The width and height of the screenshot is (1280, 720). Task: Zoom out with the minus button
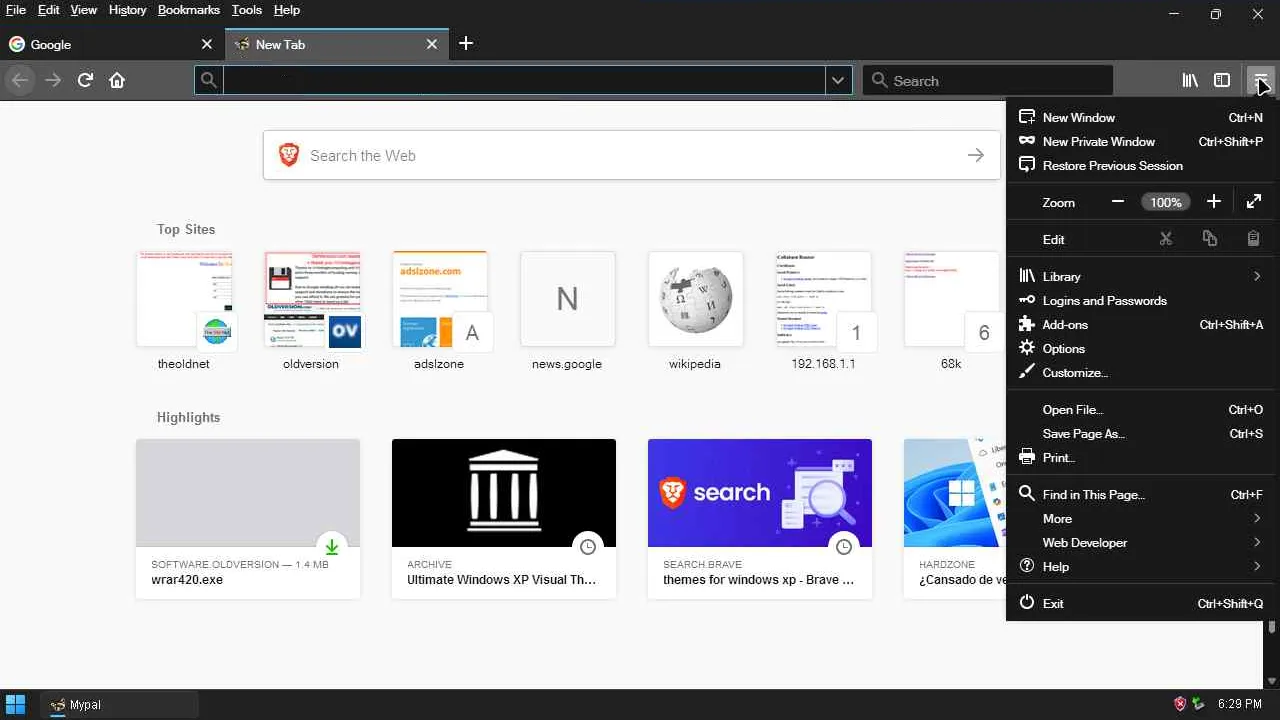pos(1118,202)
